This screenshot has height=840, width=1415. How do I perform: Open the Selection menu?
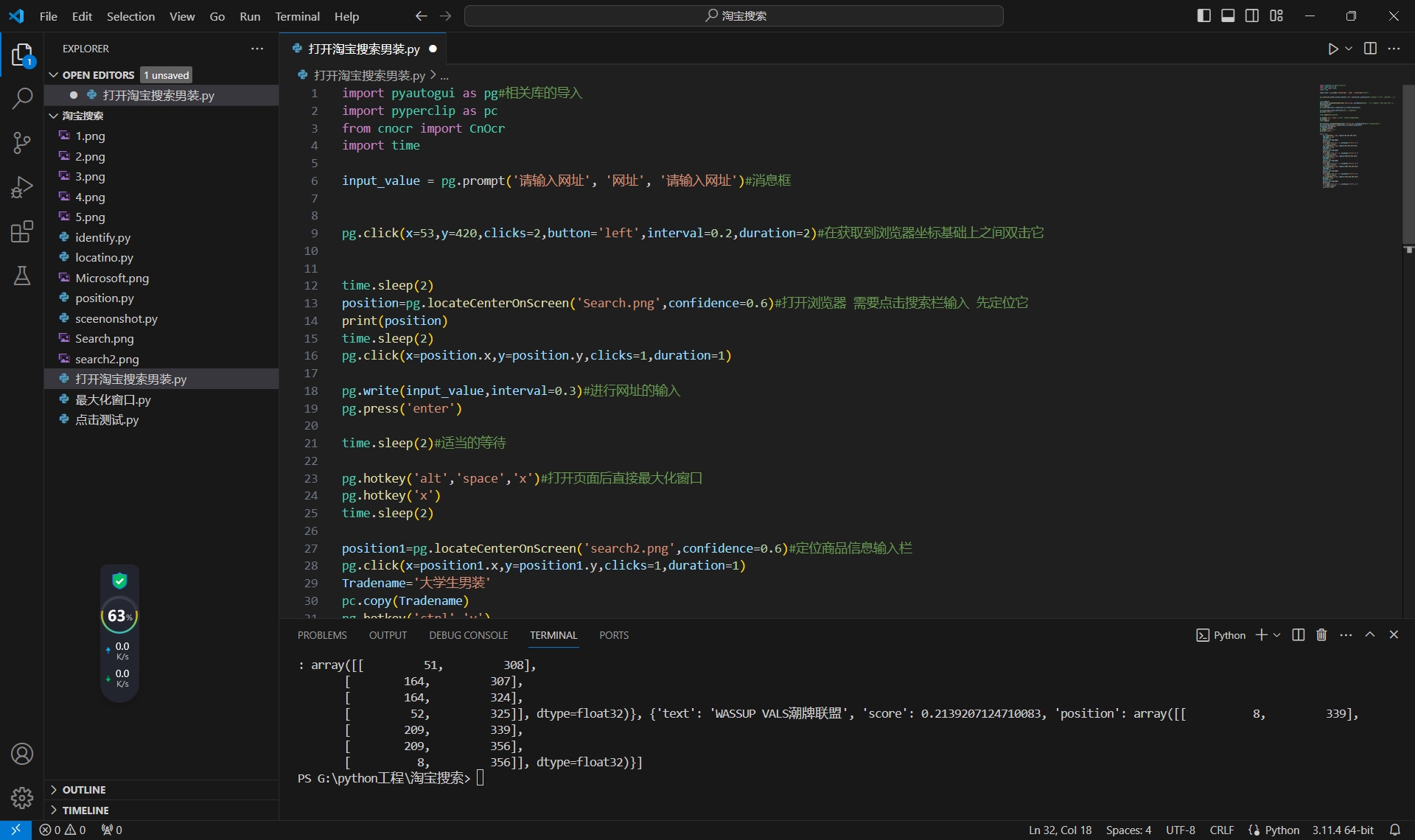130,16
